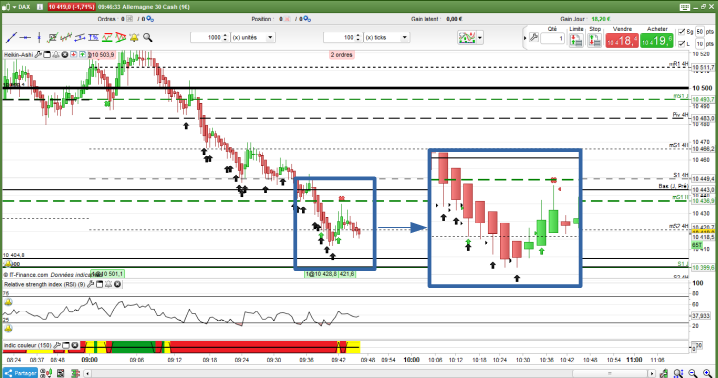Click the Acheter buy price button
Image resolution: width=718 pixels, height=378 pixels.
click(657, 41)
